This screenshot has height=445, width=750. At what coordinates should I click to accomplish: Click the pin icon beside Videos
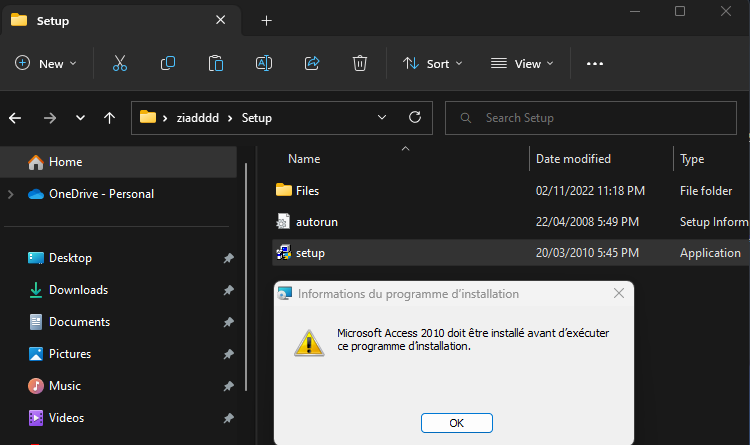229,418
